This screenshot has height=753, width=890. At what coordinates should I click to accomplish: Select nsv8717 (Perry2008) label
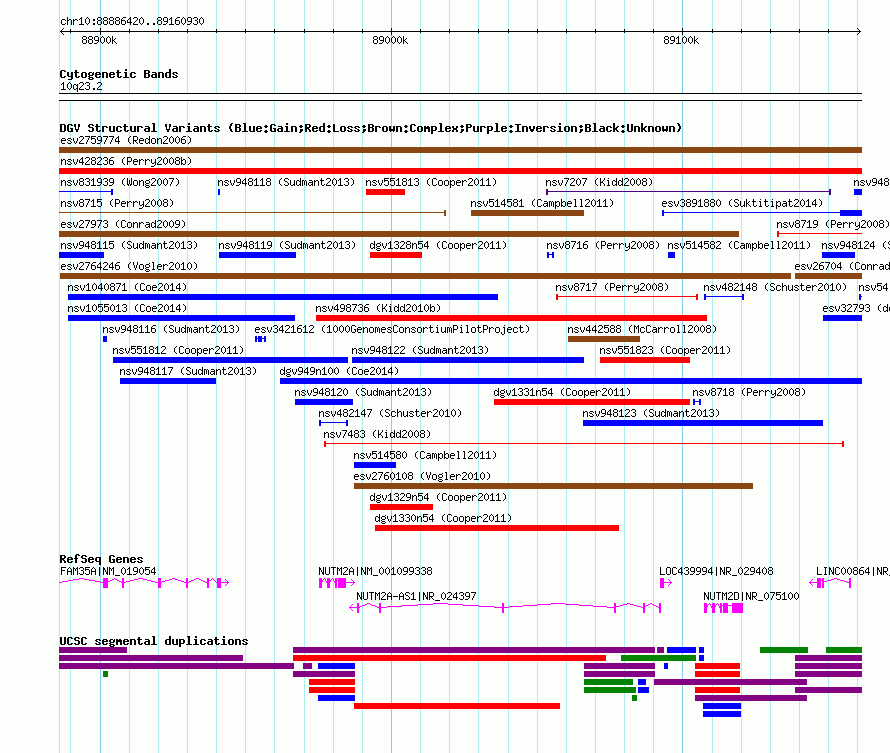pos(612,287)
